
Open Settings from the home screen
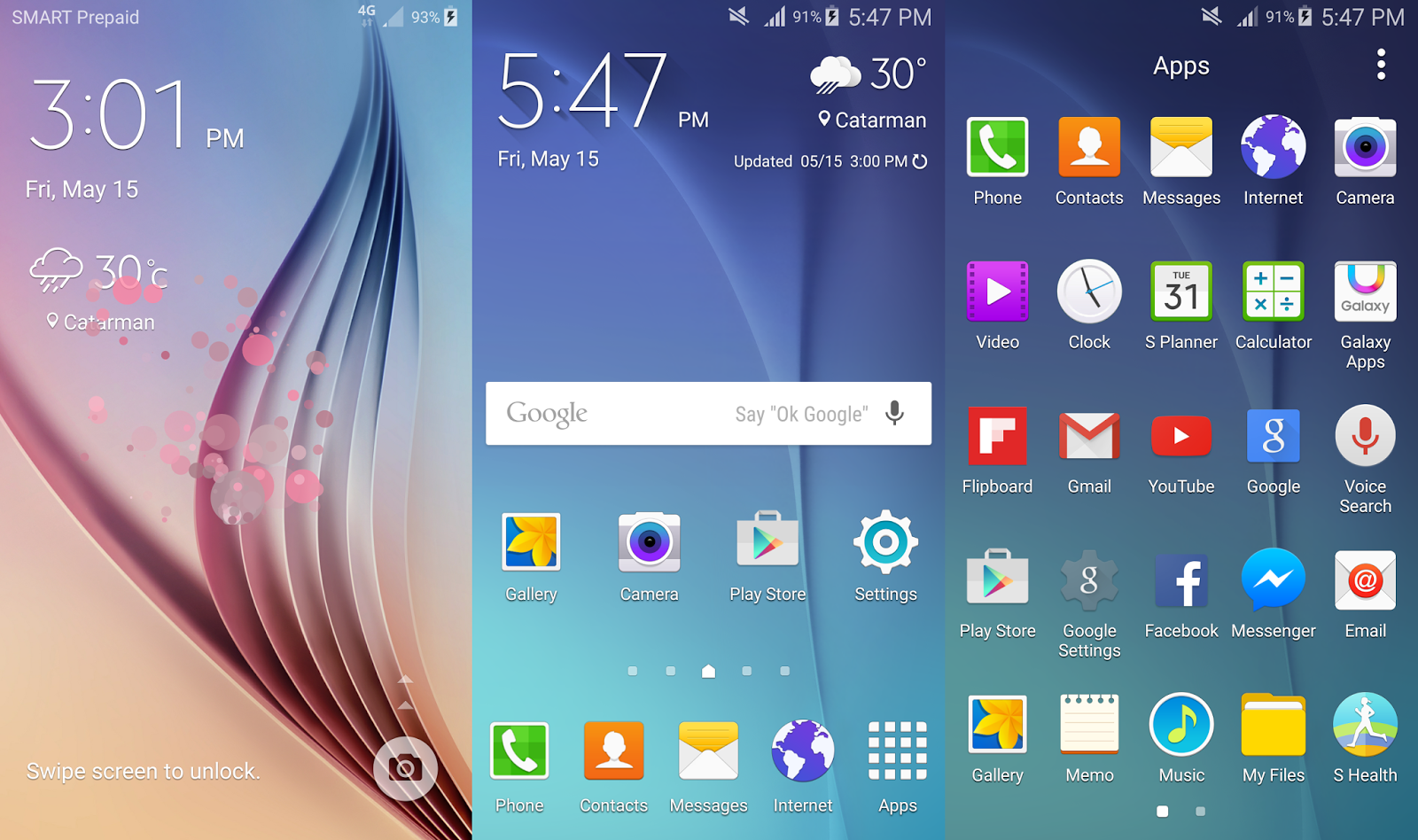click(x=885, y=557)
